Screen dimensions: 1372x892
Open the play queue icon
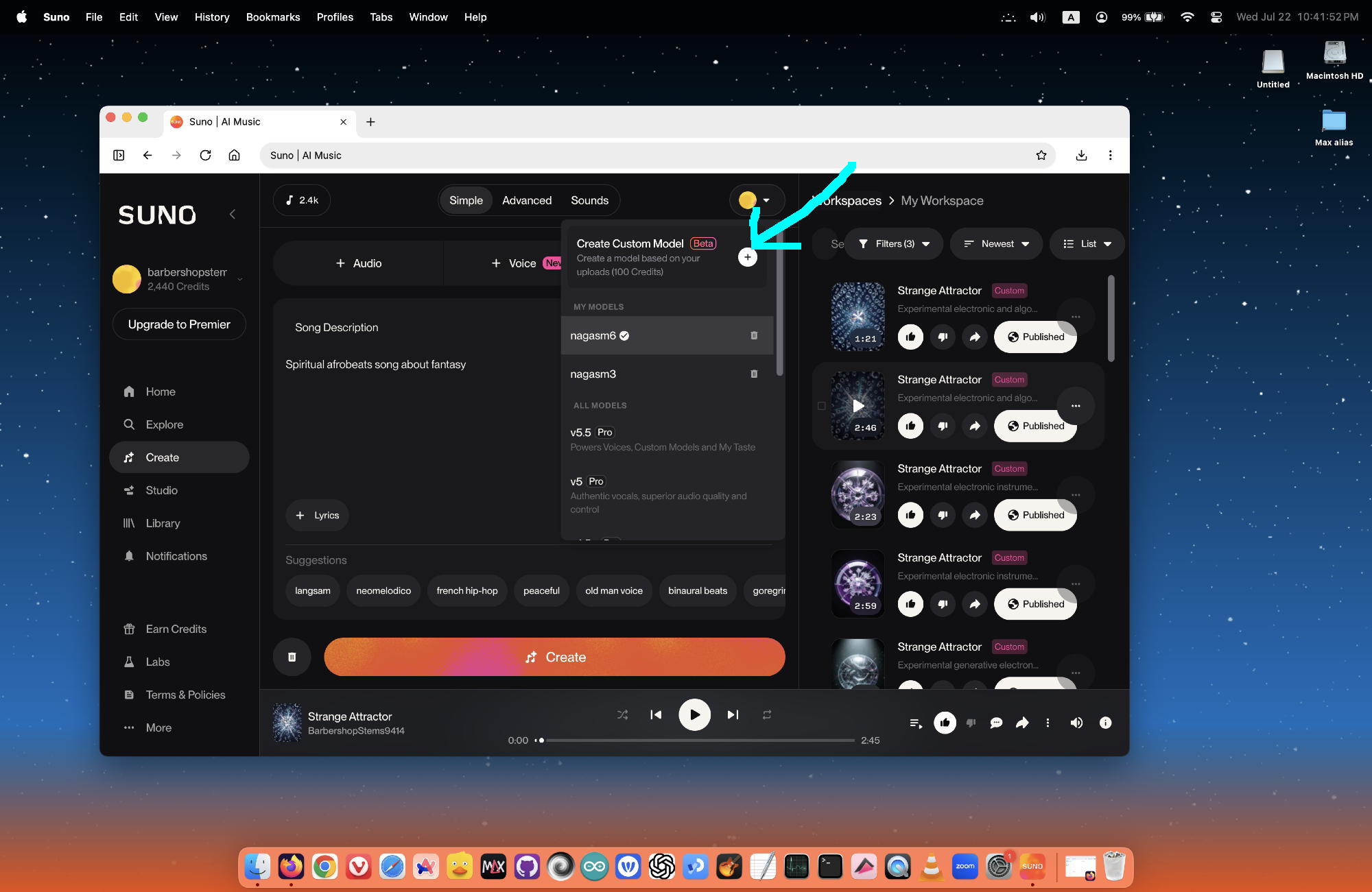916,723
